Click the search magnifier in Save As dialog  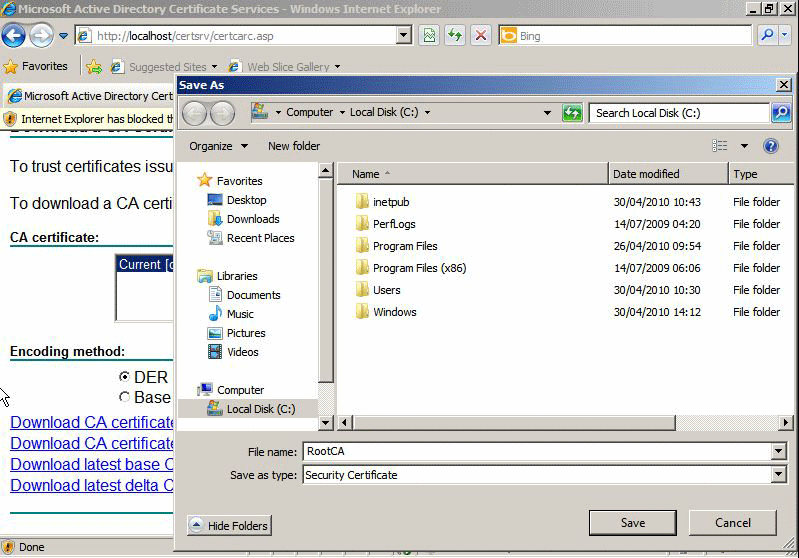coord(781,113)
